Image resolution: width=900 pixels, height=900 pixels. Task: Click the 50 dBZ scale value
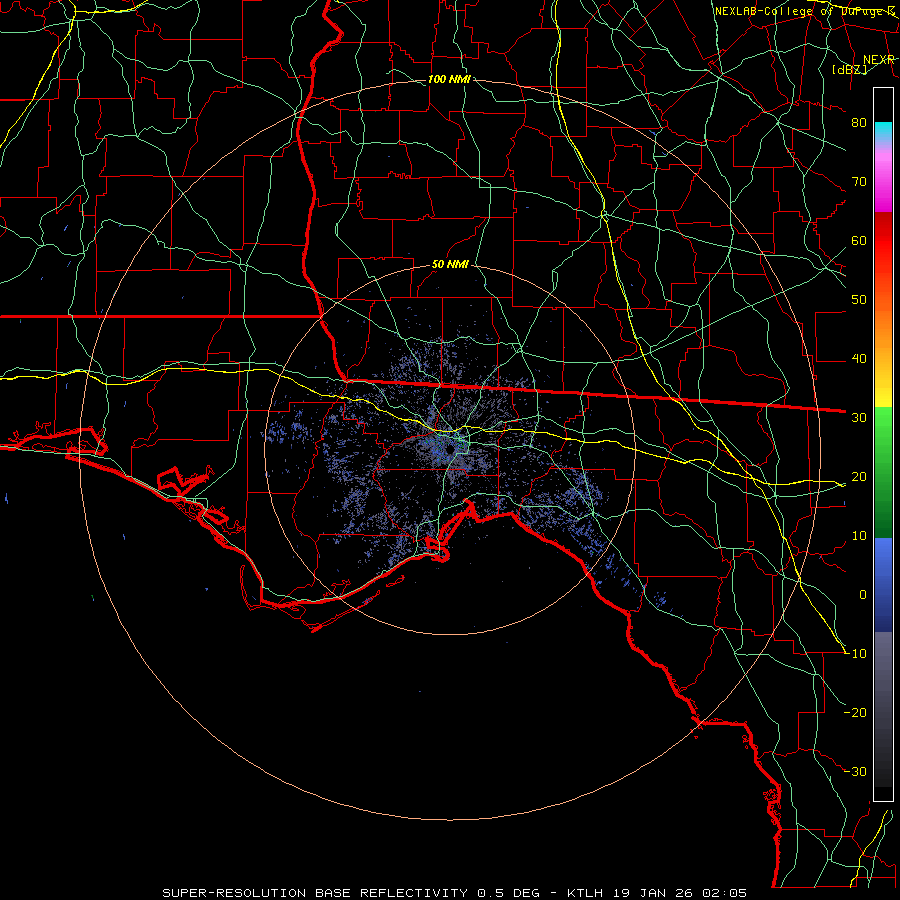coord(859,300)
